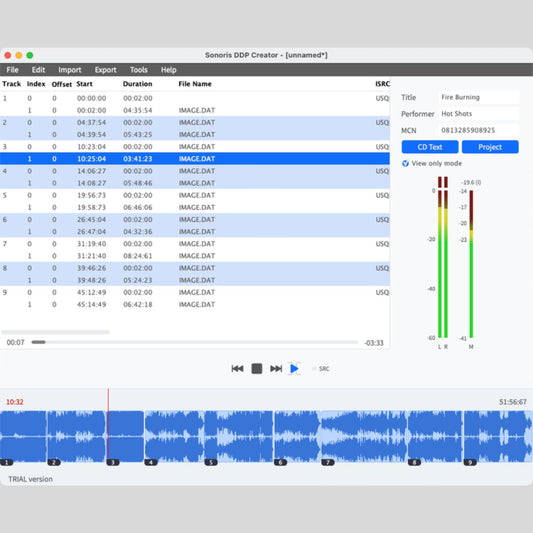Viewport: 533px width, 533px height.
Task: Select the row starting at 31:19:40
Action: coord(195,244)
